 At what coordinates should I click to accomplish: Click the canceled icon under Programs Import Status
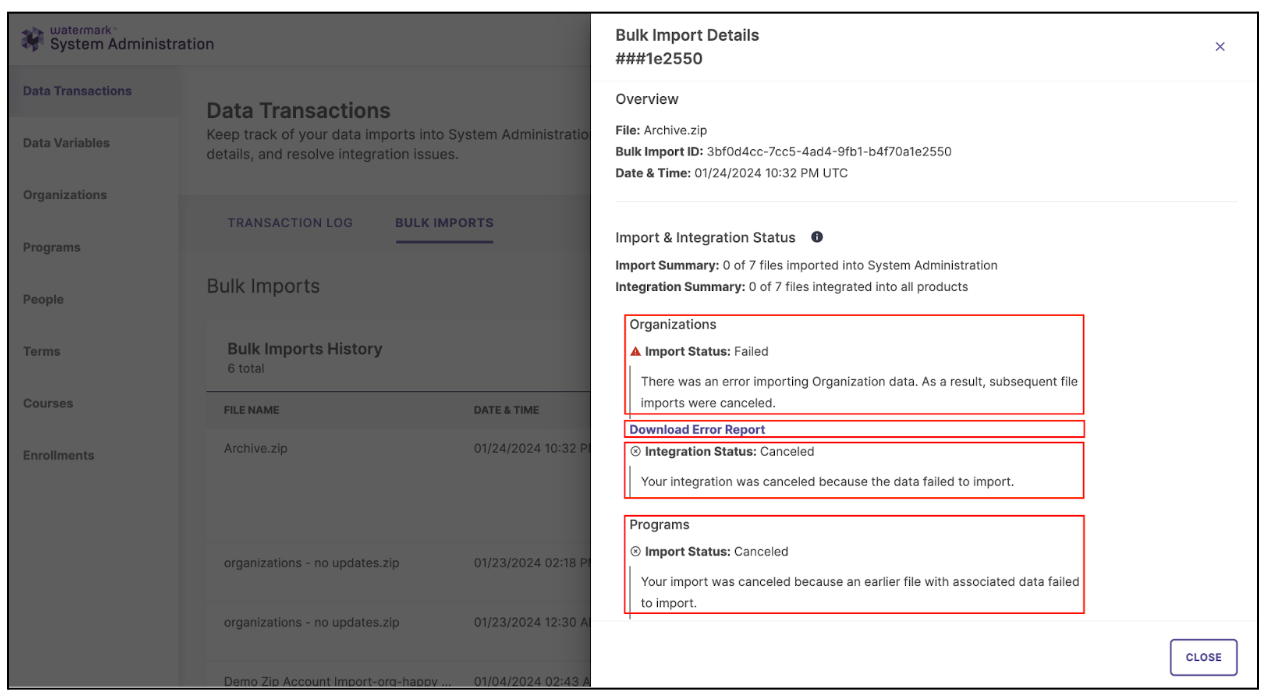(636, 551)
